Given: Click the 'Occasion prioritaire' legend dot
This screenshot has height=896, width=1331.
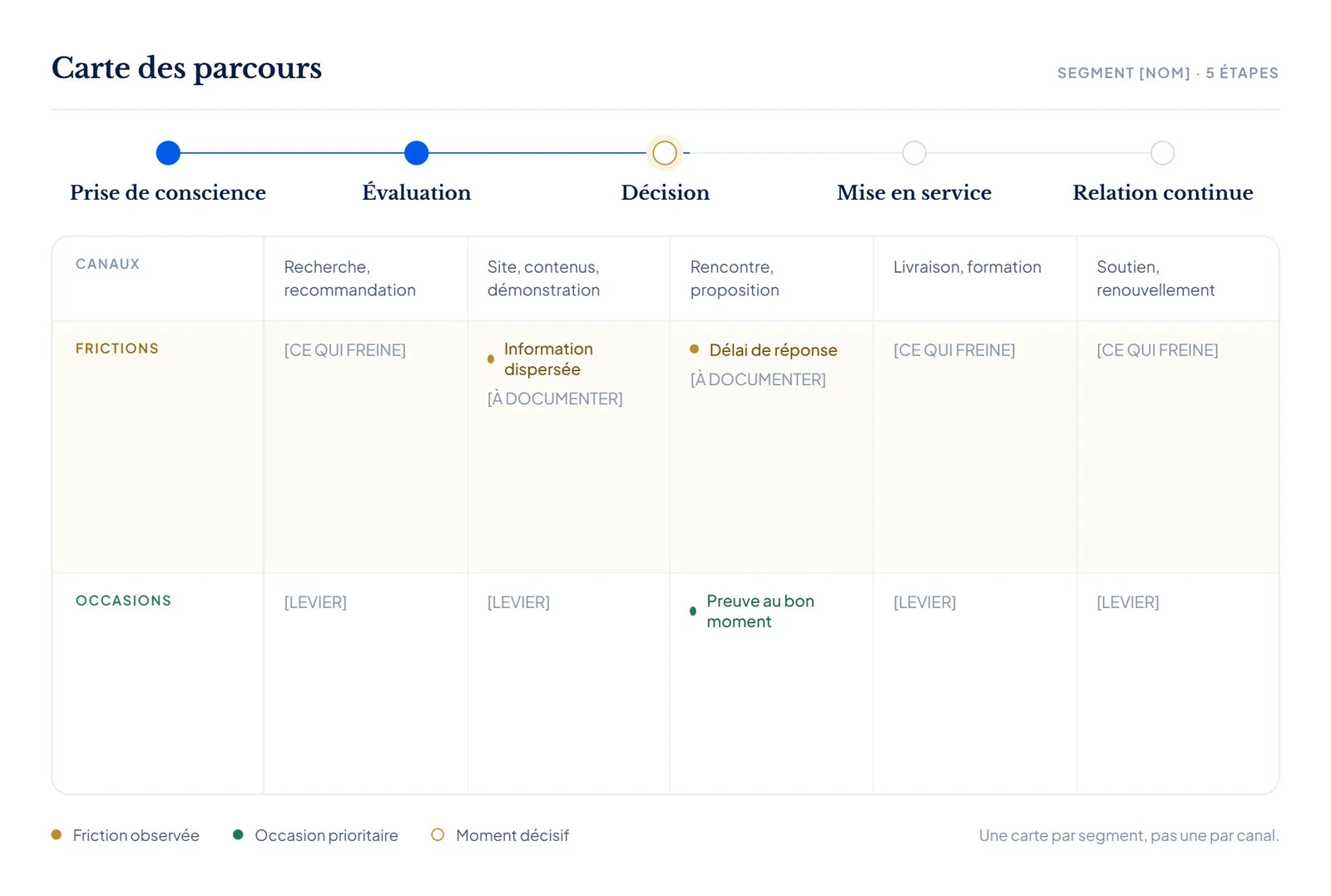Looking at the screenshot, I should coord(238,834).
